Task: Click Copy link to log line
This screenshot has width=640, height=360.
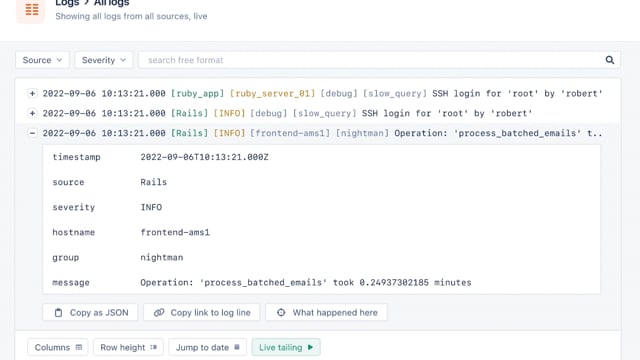Action: [x=202, y=313]
